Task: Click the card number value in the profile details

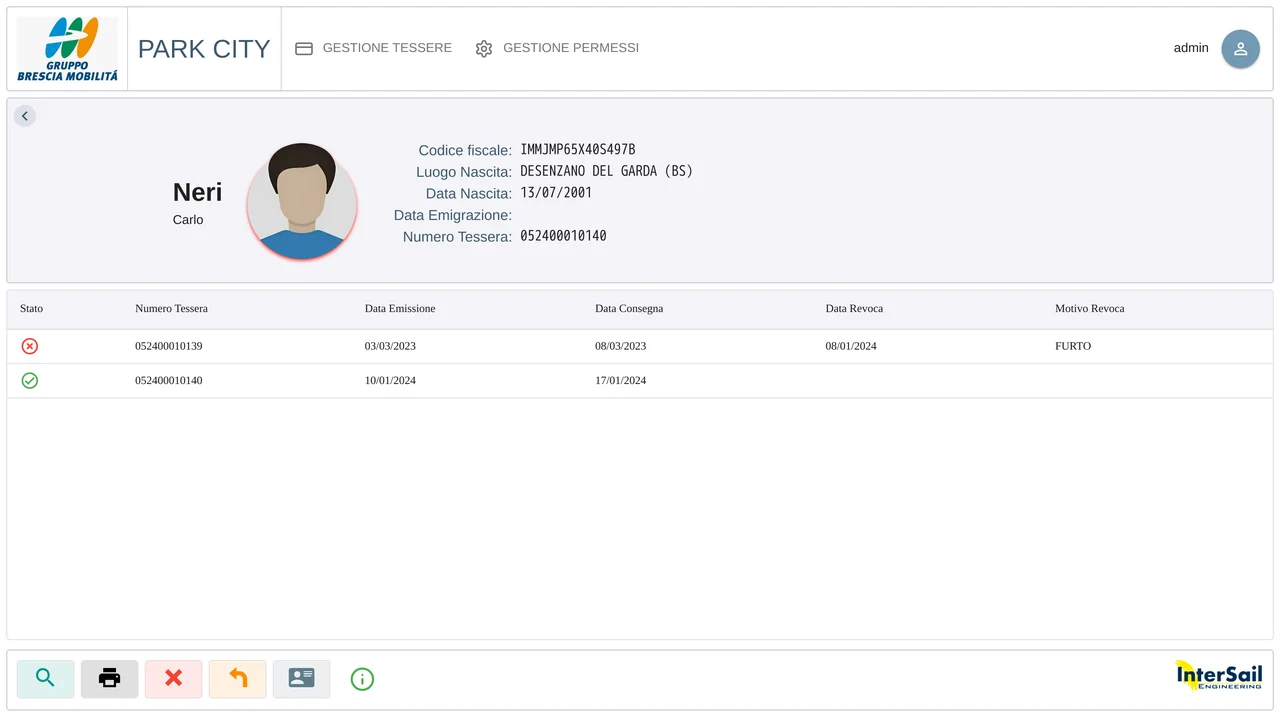Action: [x=563, y=236]
